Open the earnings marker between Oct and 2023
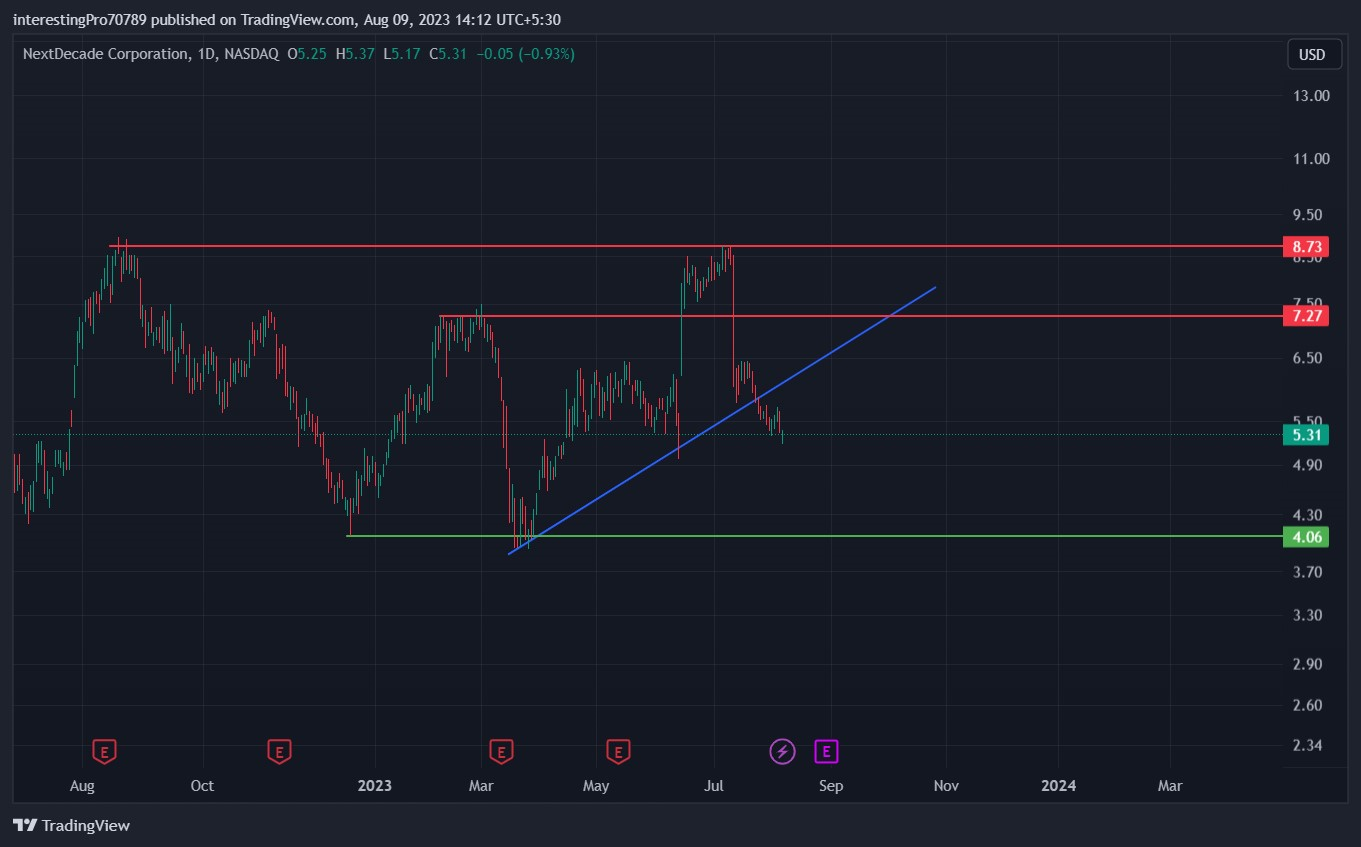The image size is (1361, 847). [279, 750]
